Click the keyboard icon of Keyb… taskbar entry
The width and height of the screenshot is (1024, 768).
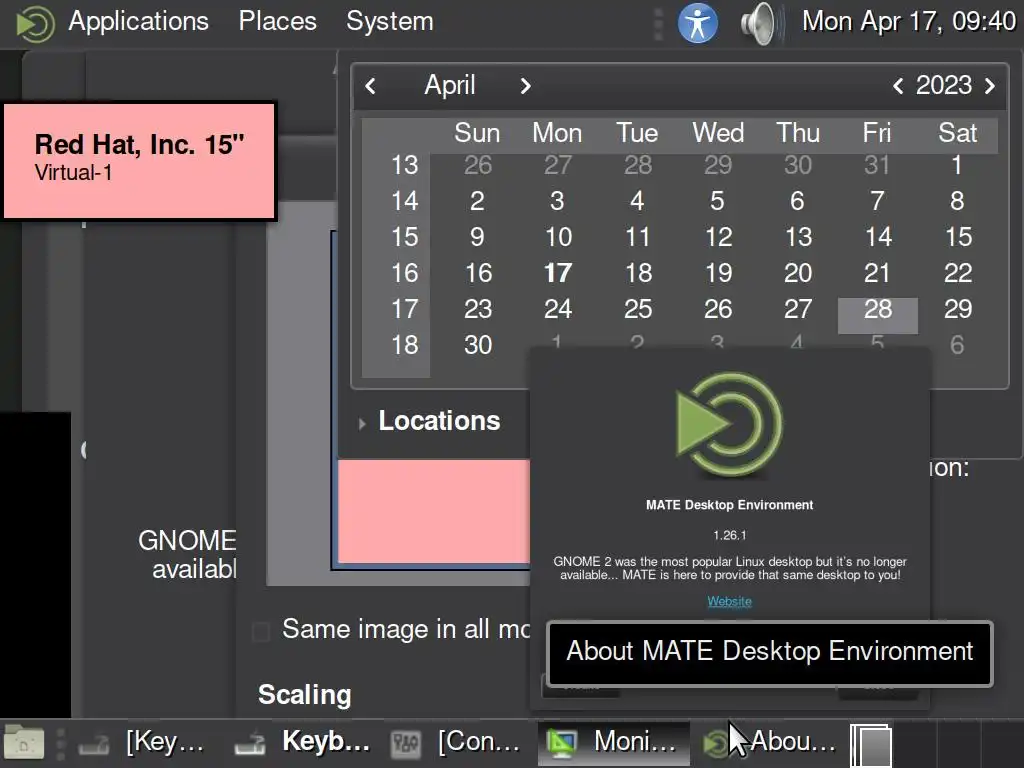click(249, 743)
